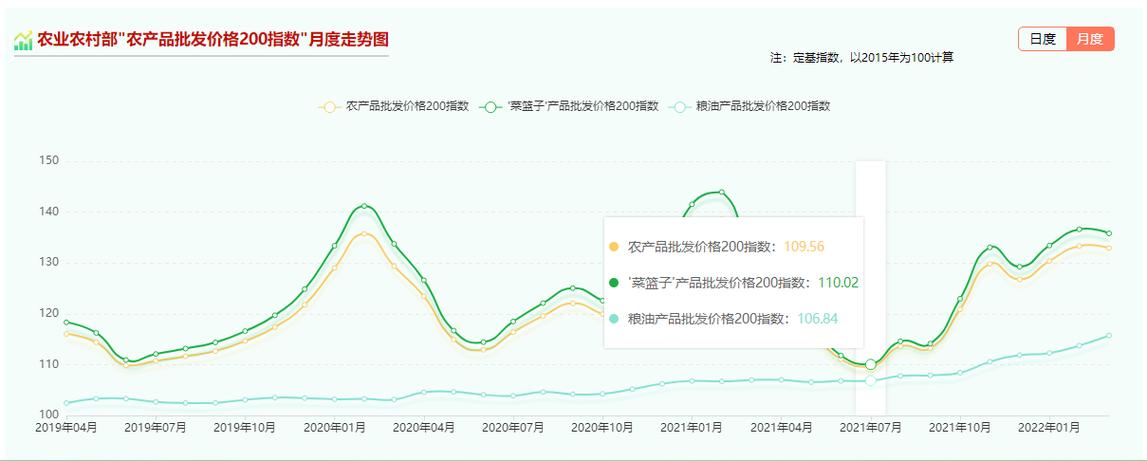Toggle the '菜篮子'产品批发价格200指数 legend series

569,106
